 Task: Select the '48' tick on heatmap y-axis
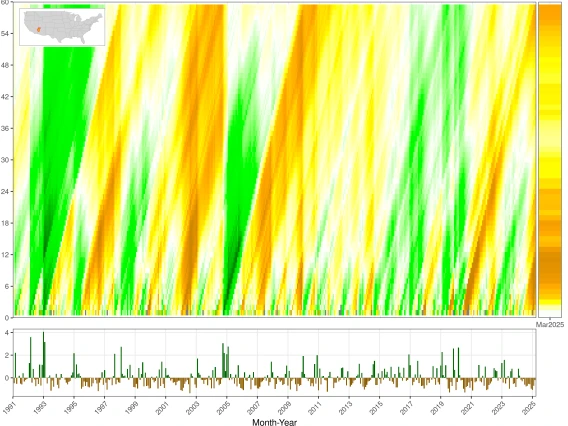pyautogui.click(x=5, y=65)
